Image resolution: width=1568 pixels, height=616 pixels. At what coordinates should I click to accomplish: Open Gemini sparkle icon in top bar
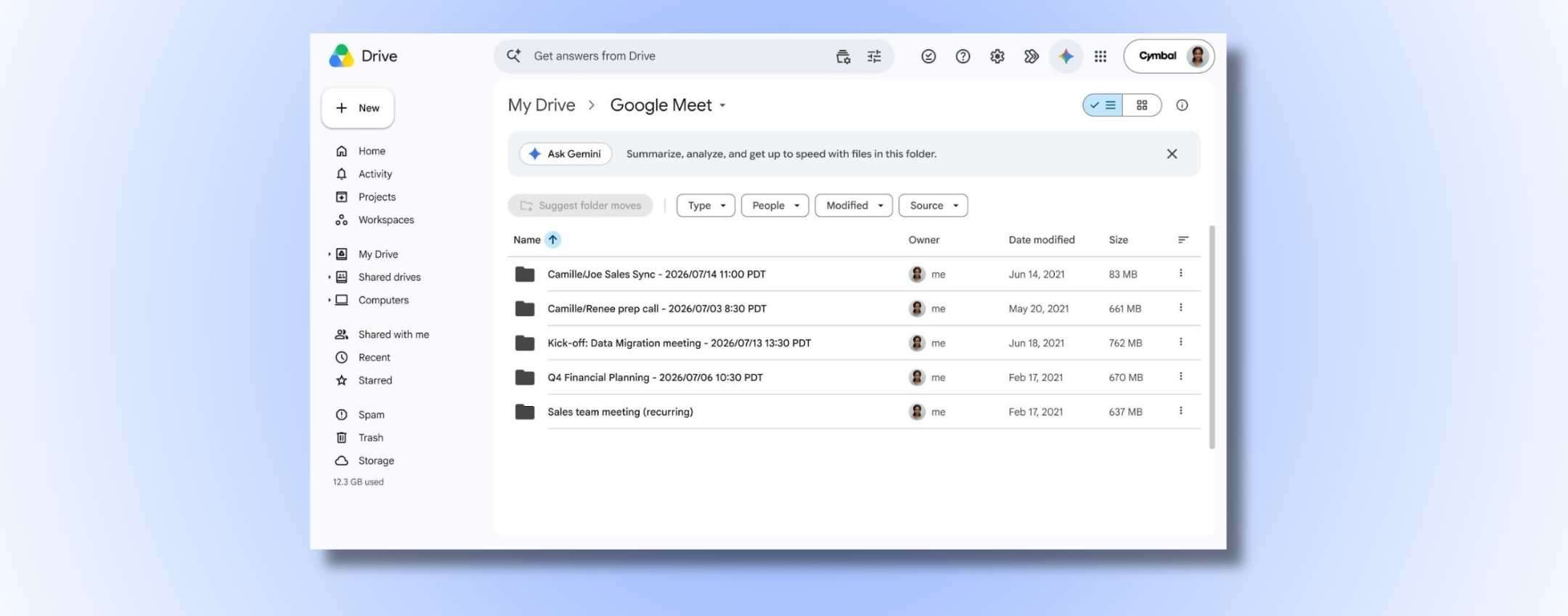click(1066, 57)
